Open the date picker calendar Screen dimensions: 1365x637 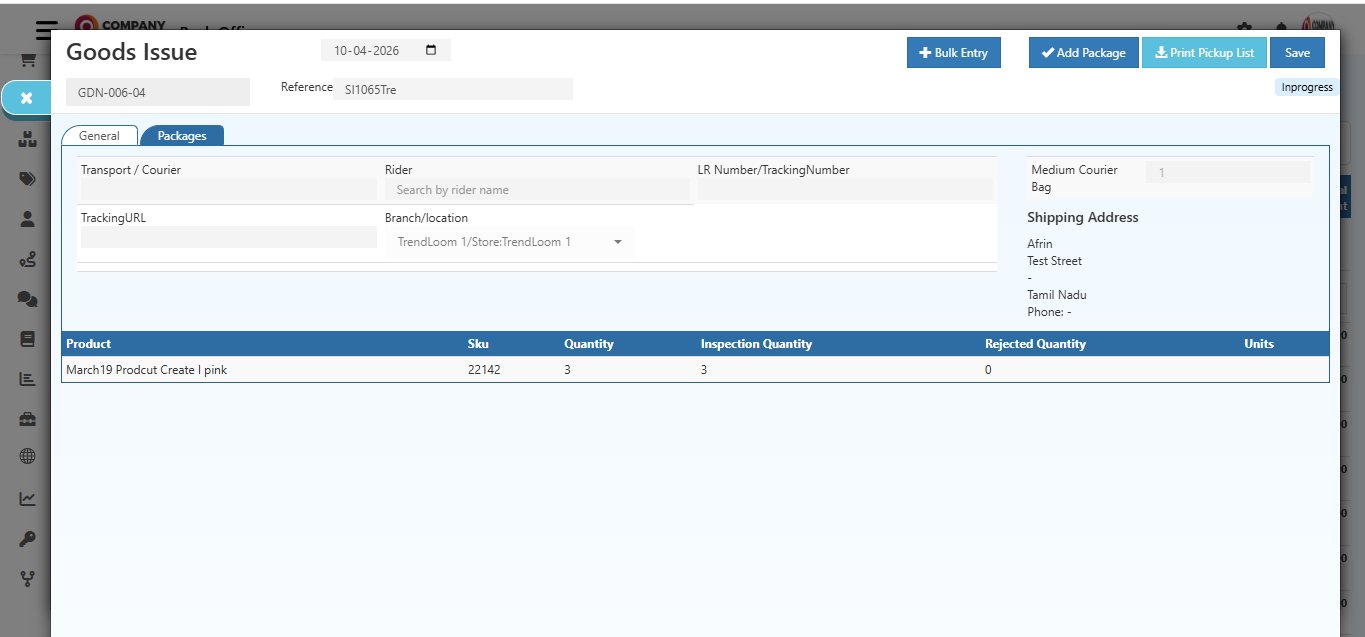coord(430,48)
